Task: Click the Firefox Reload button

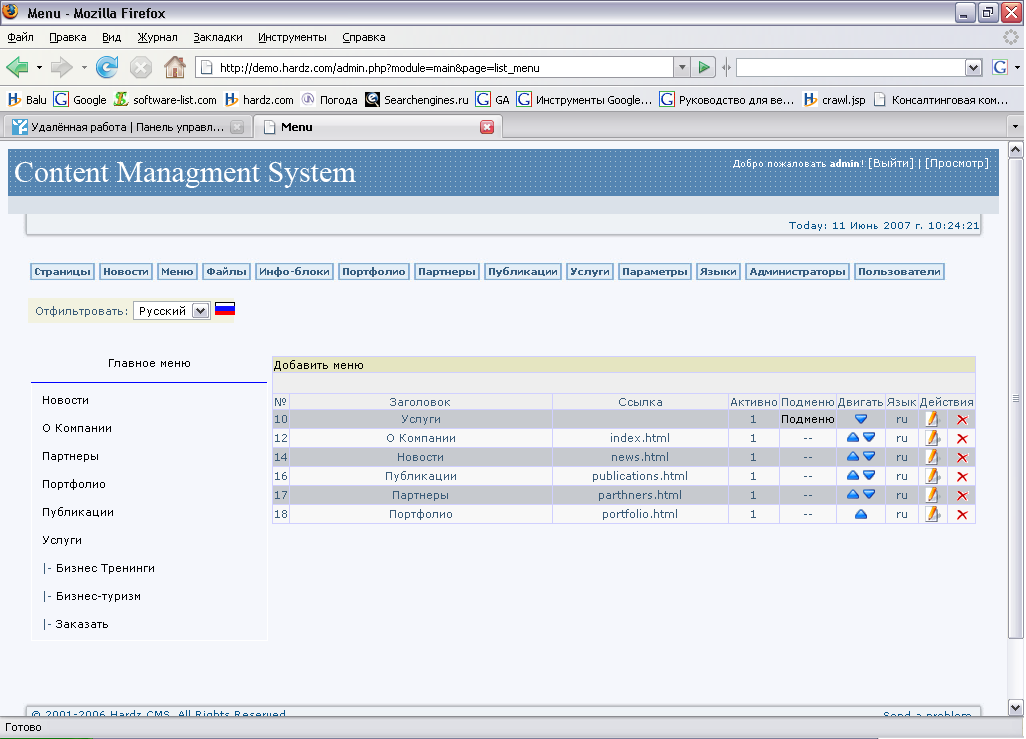Action: 107,67
